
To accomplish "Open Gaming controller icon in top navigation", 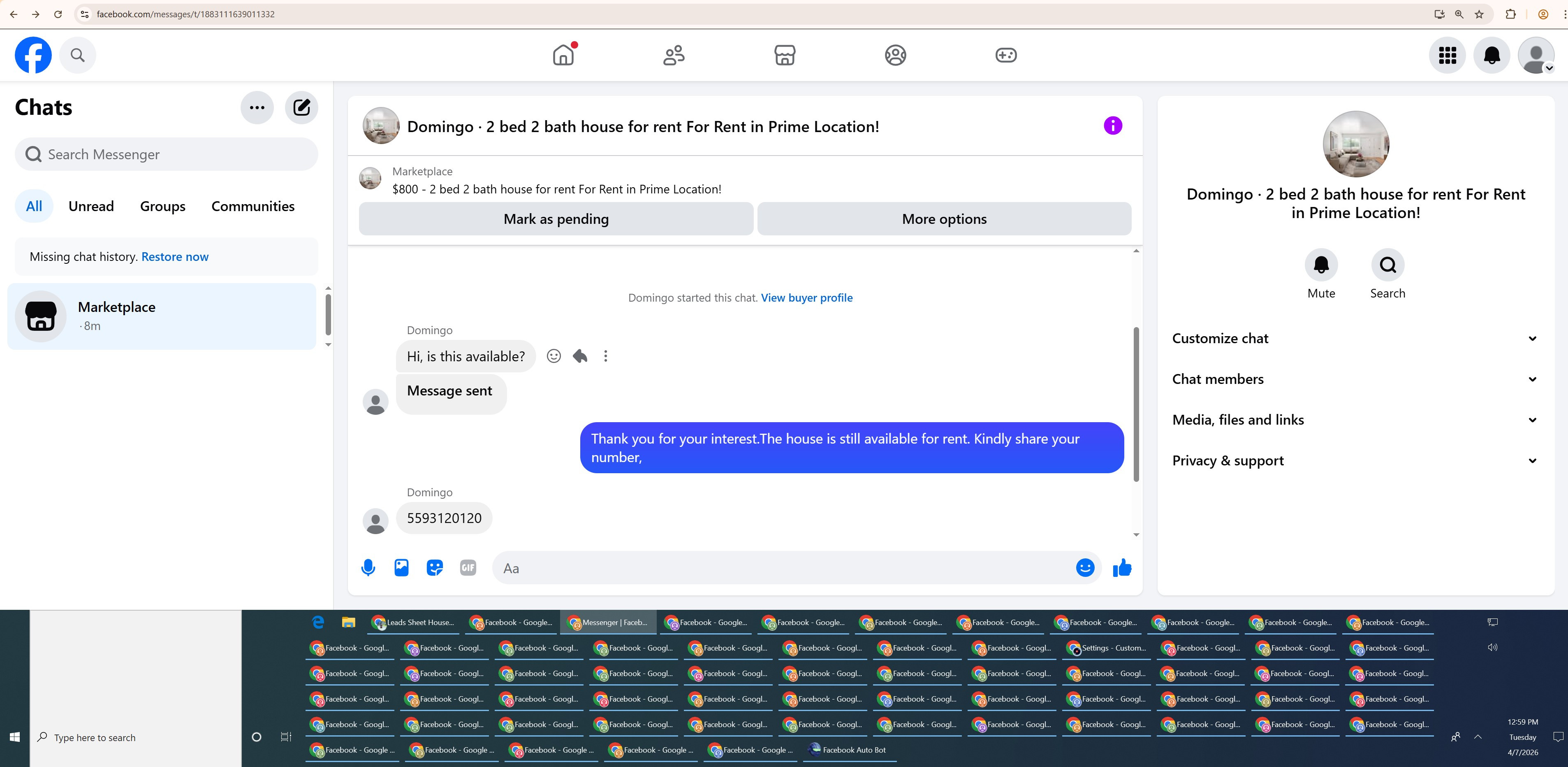I will pyautogui.click(x=1005, y=55).
